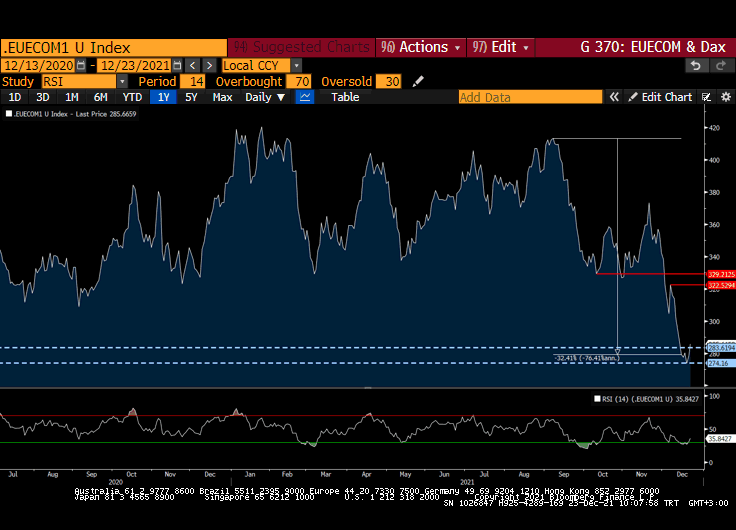Select 1Y time range

(x=163, y=97)
